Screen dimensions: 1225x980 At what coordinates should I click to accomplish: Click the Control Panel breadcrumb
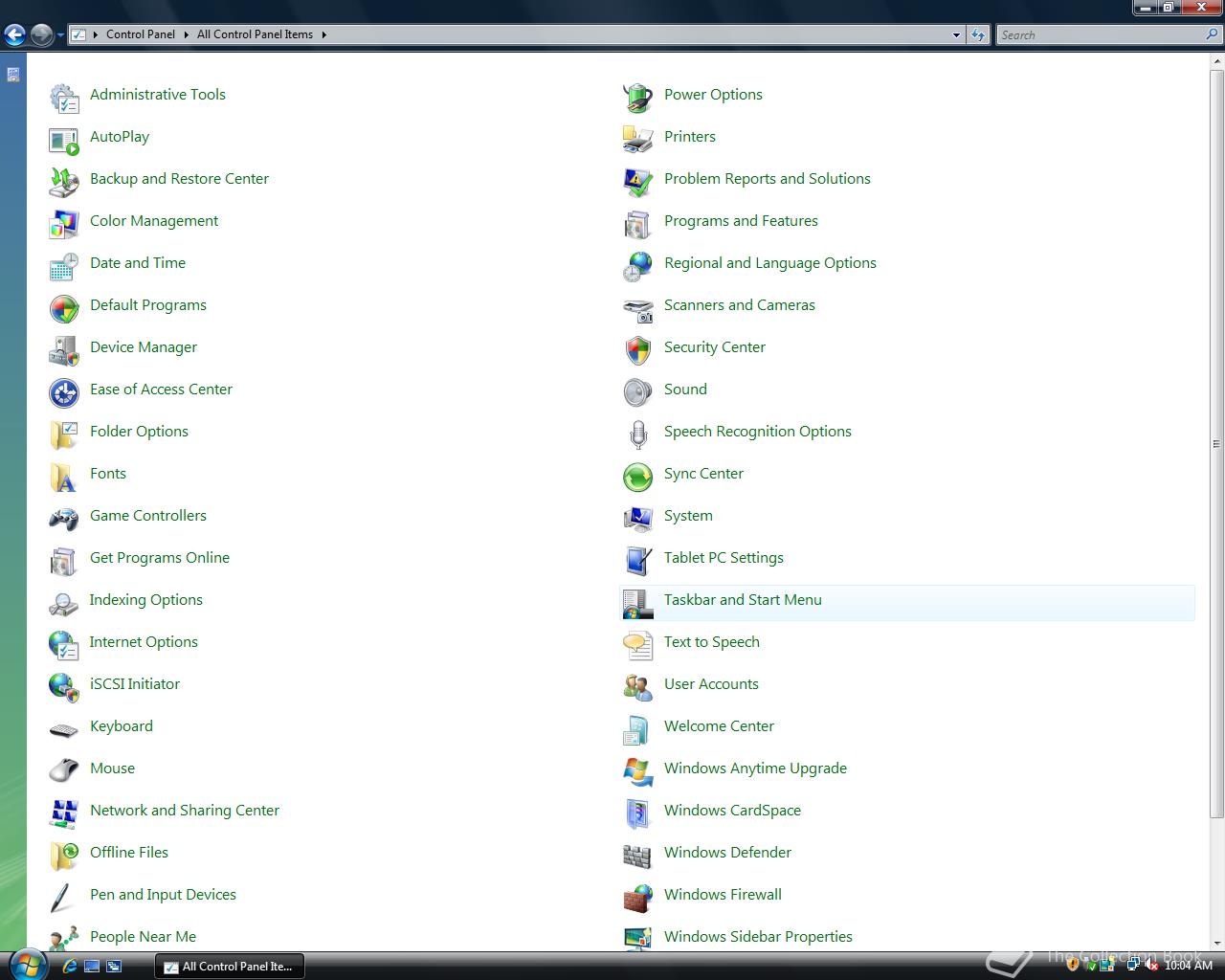pos(140,34)
